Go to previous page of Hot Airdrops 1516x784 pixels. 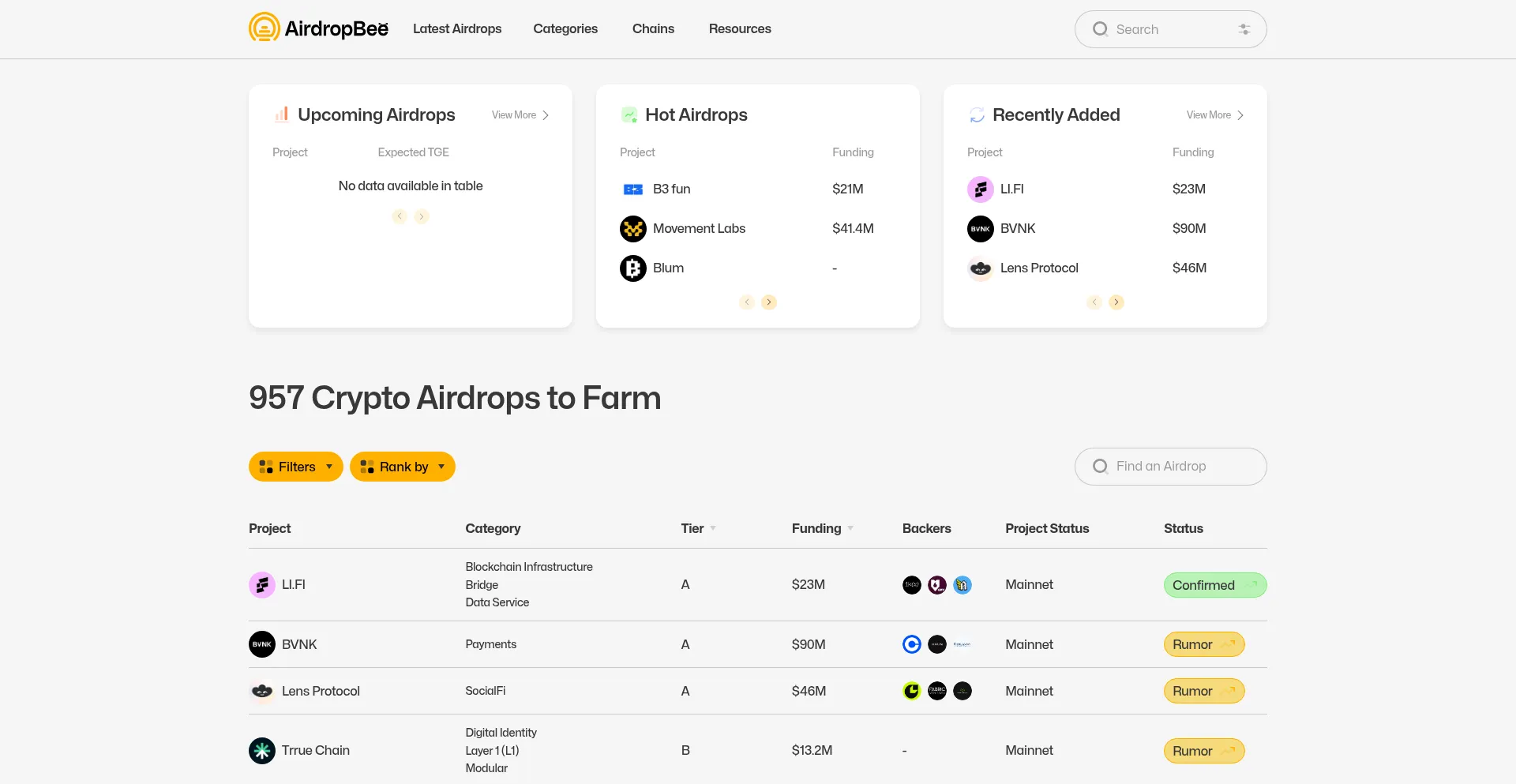point(747,302)
